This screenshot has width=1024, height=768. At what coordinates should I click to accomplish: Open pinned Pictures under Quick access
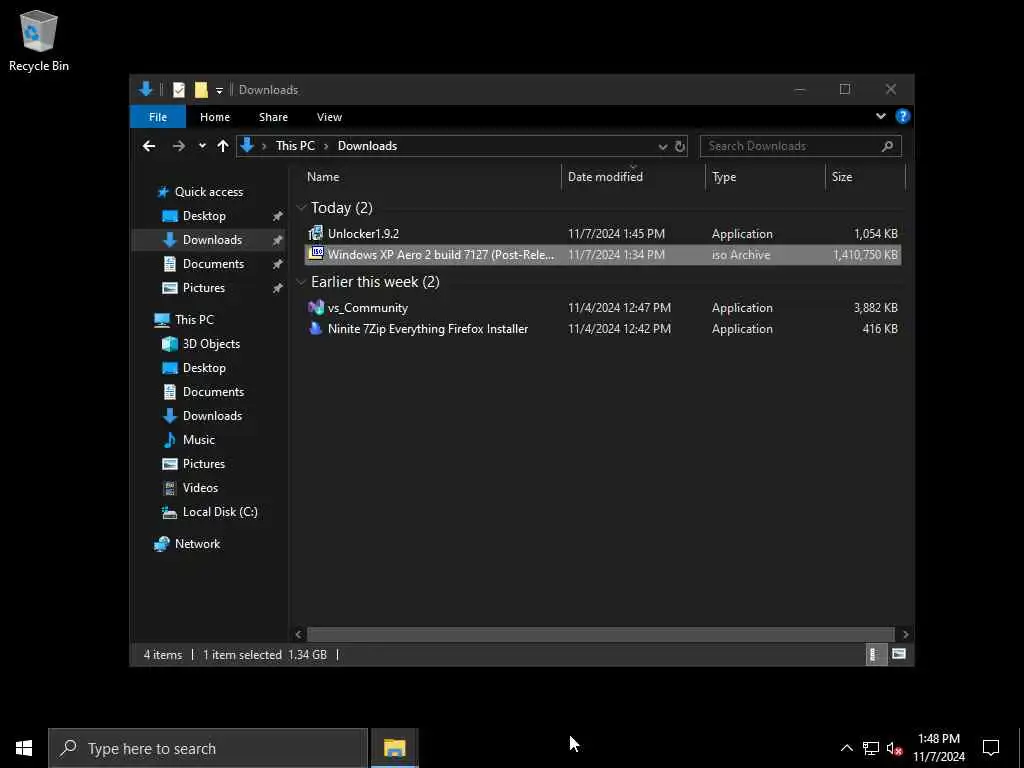click(x=203, y=288)
